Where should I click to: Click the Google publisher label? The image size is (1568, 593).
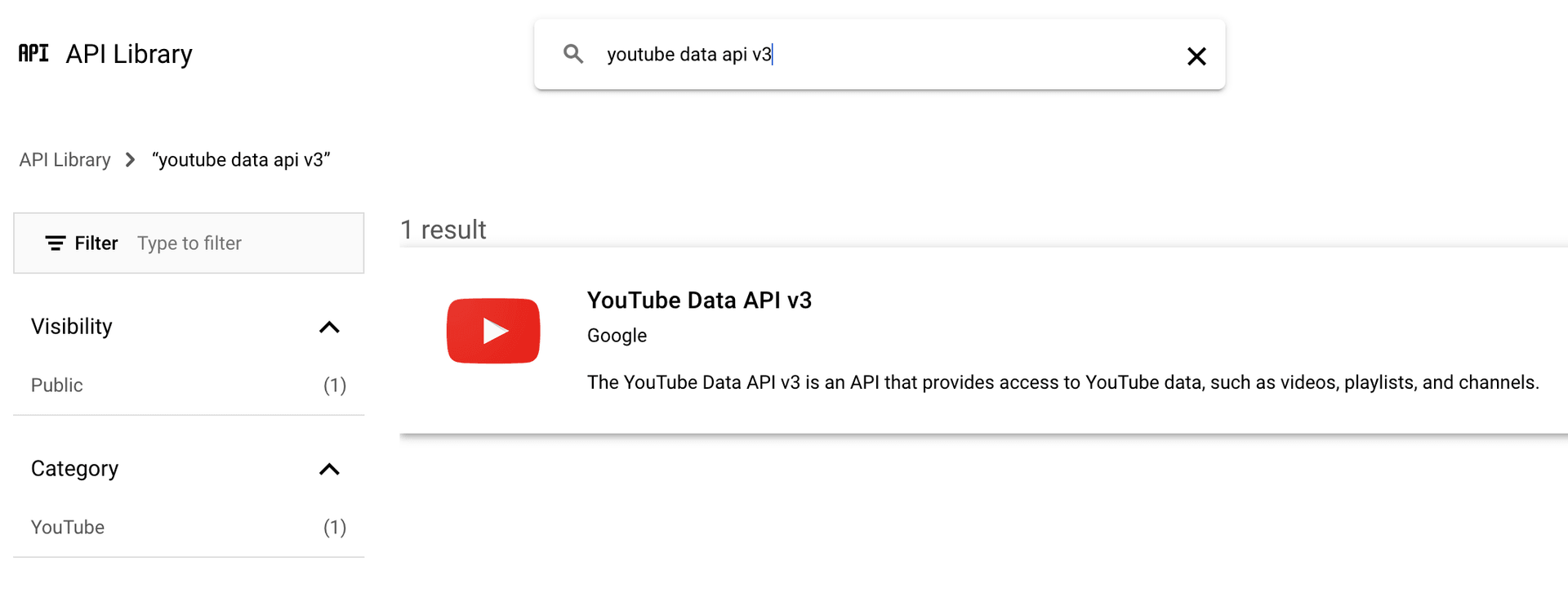(x=617, y=336)
